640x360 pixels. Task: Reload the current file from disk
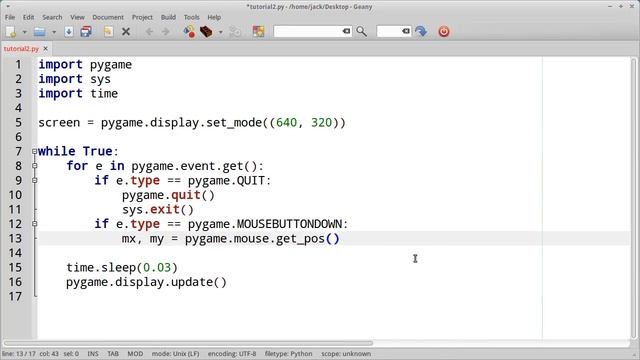pyautogui.click(x=108, y=31)
